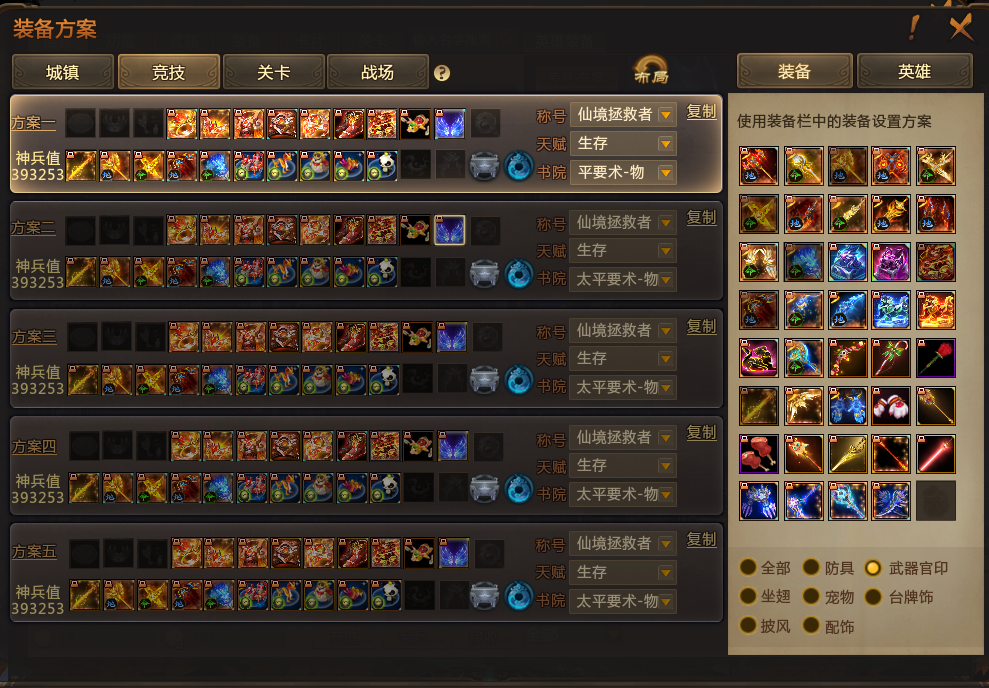This screenshot has width=989, height=688.
Task: Open the 布局 layout arrow icon
Action: [x=651, y=70]
